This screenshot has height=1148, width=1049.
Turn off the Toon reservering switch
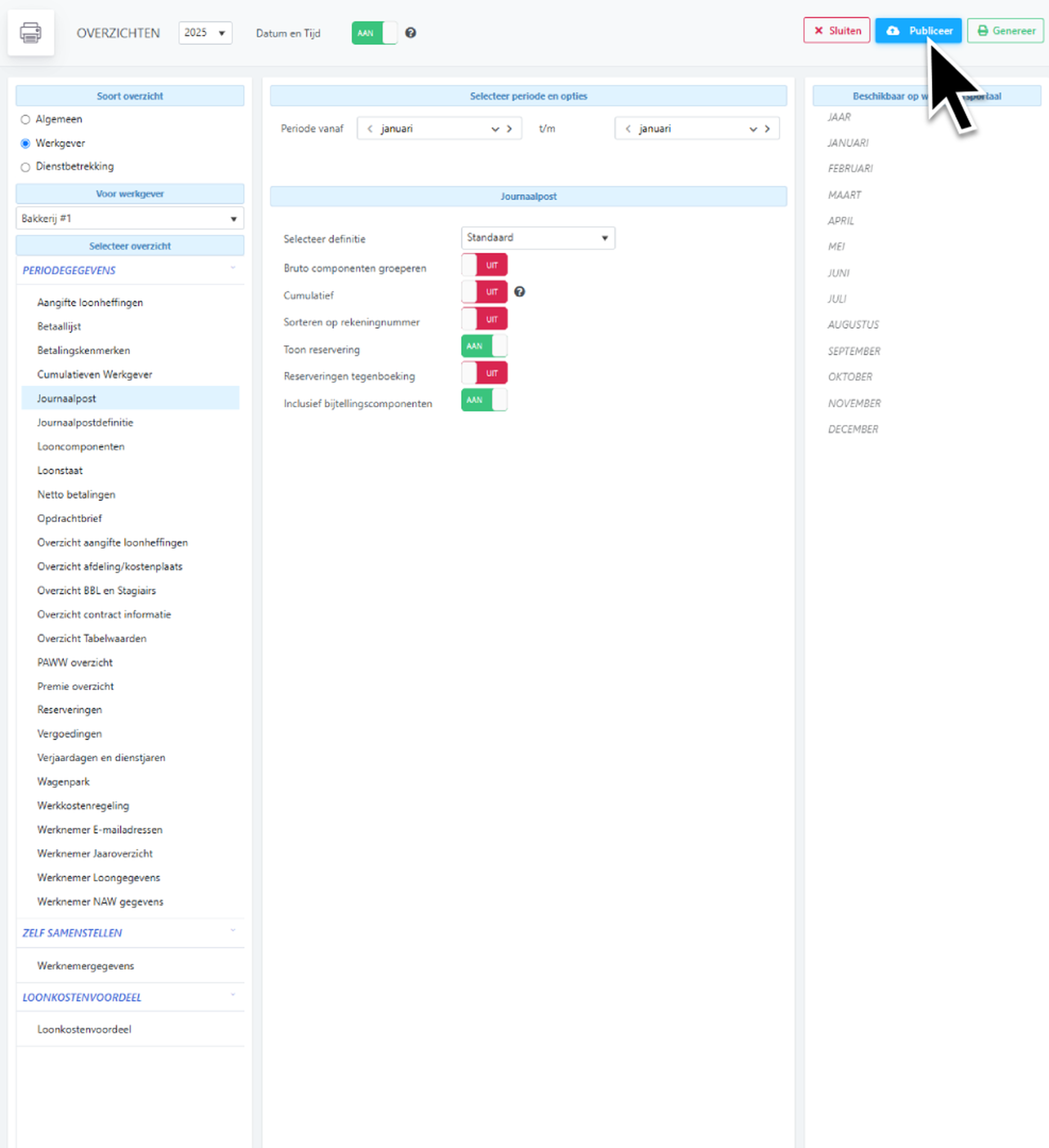click(x=484, y=346)
